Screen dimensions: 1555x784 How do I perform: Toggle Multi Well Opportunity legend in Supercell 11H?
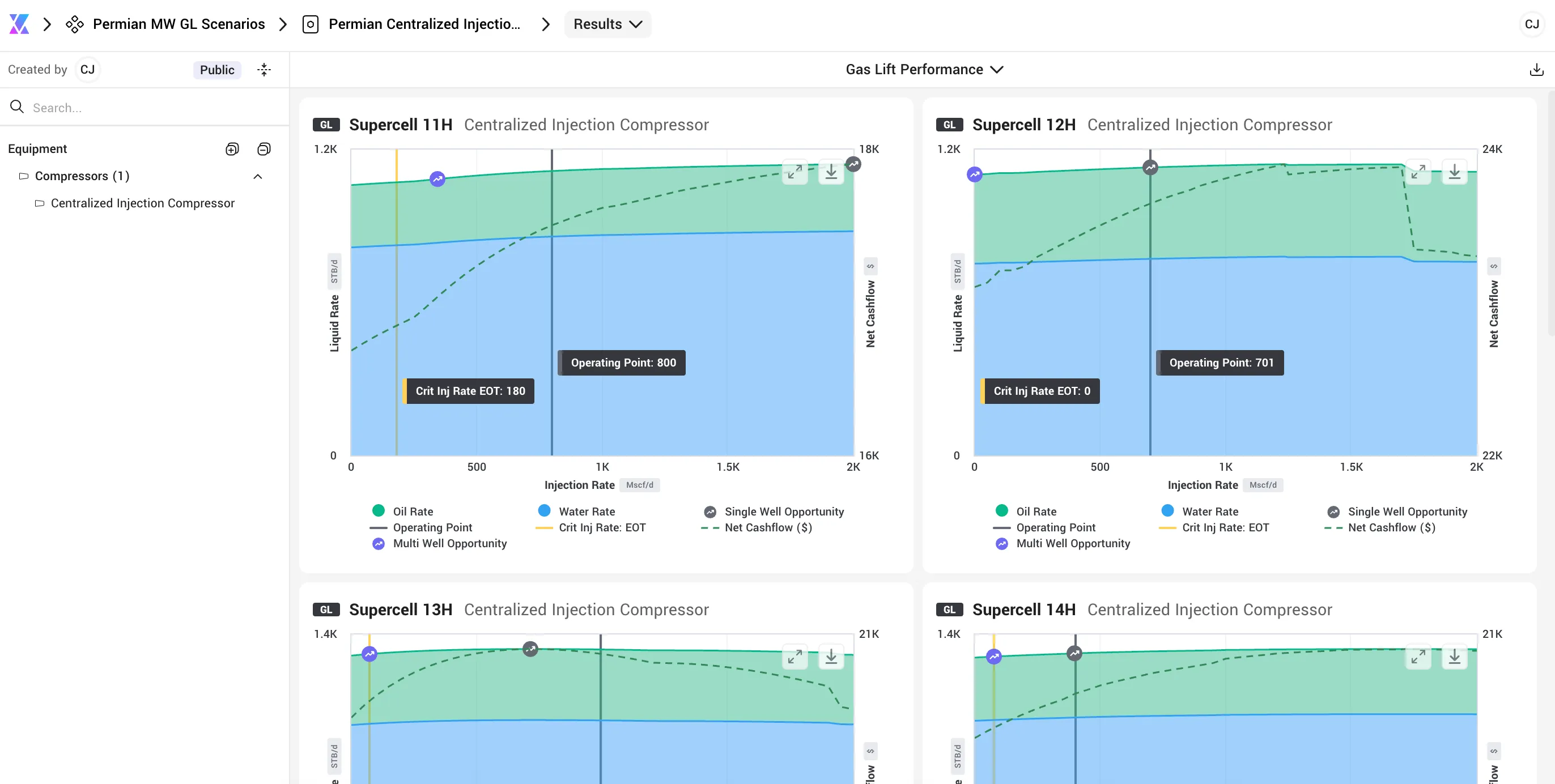(439, 543)
